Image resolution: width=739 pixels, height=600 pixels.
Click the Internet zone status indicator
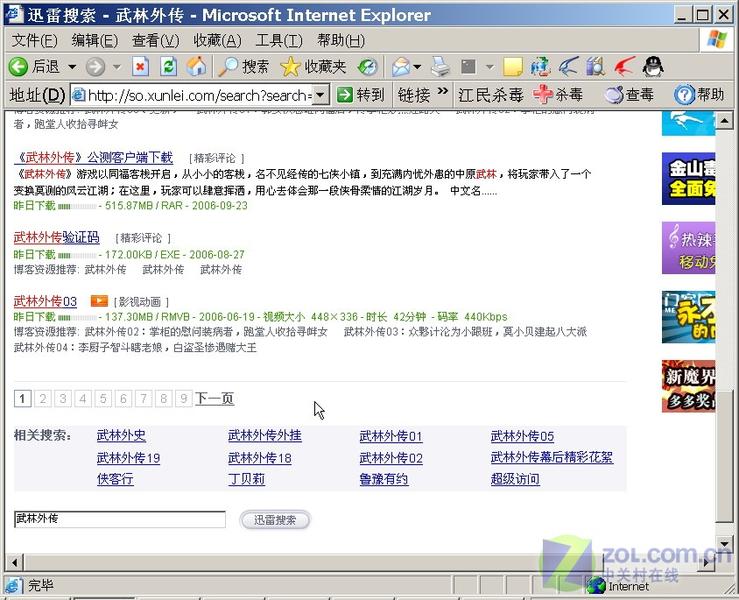point(619,586)
